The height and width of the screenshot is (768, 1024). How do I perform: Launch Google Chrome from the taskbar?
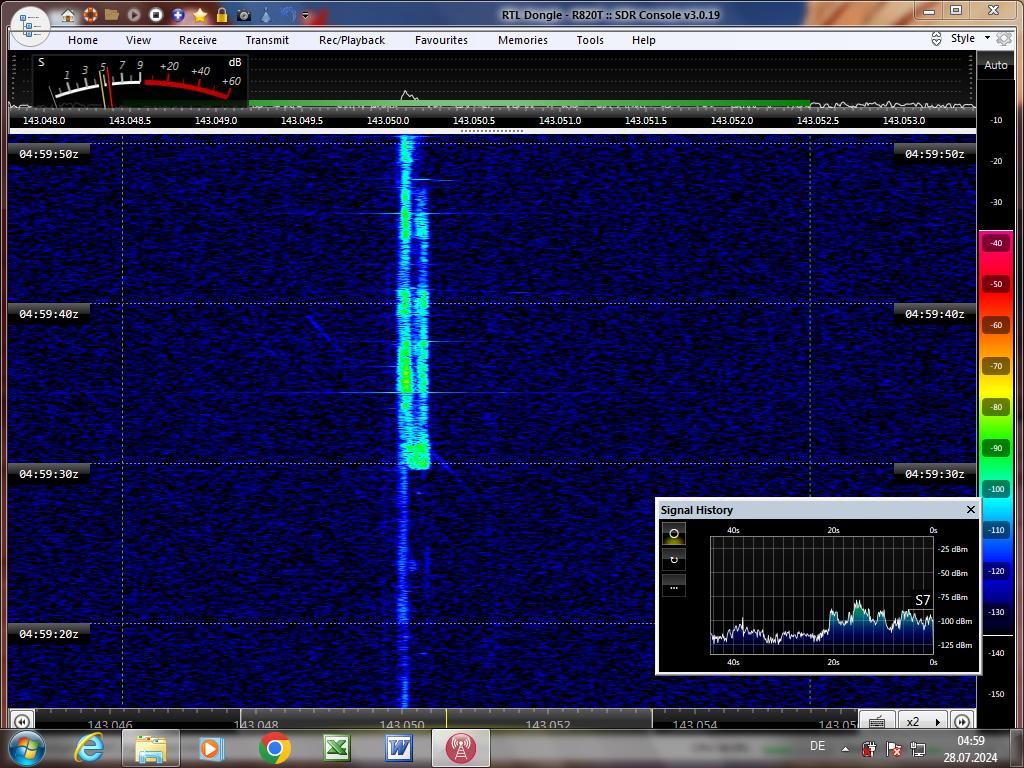tap(275, 748)
